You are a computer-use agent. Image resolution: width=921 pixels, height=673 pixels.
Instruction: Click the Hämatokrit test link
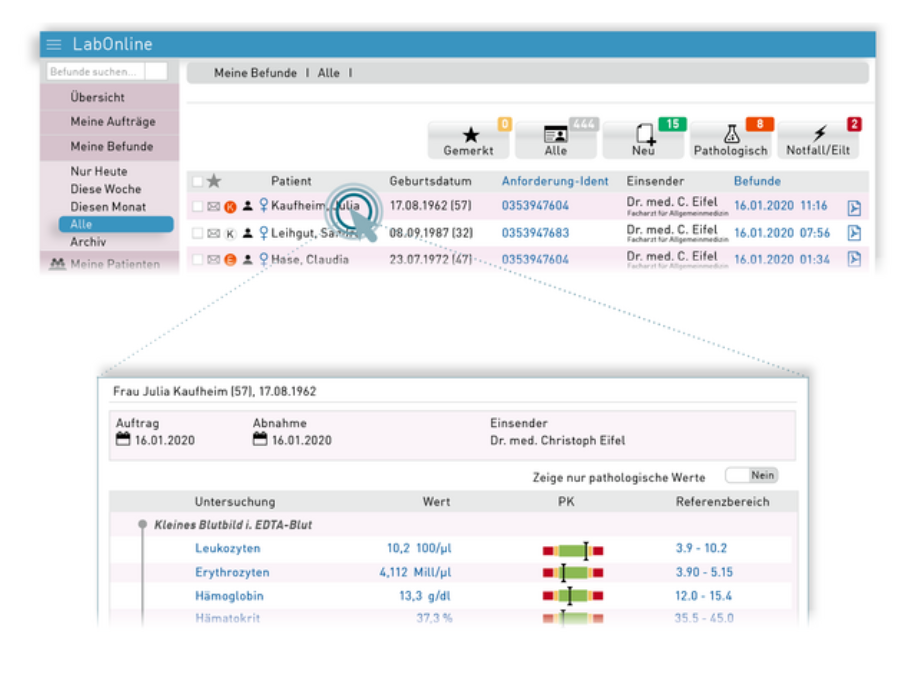(x=227, y=618)
